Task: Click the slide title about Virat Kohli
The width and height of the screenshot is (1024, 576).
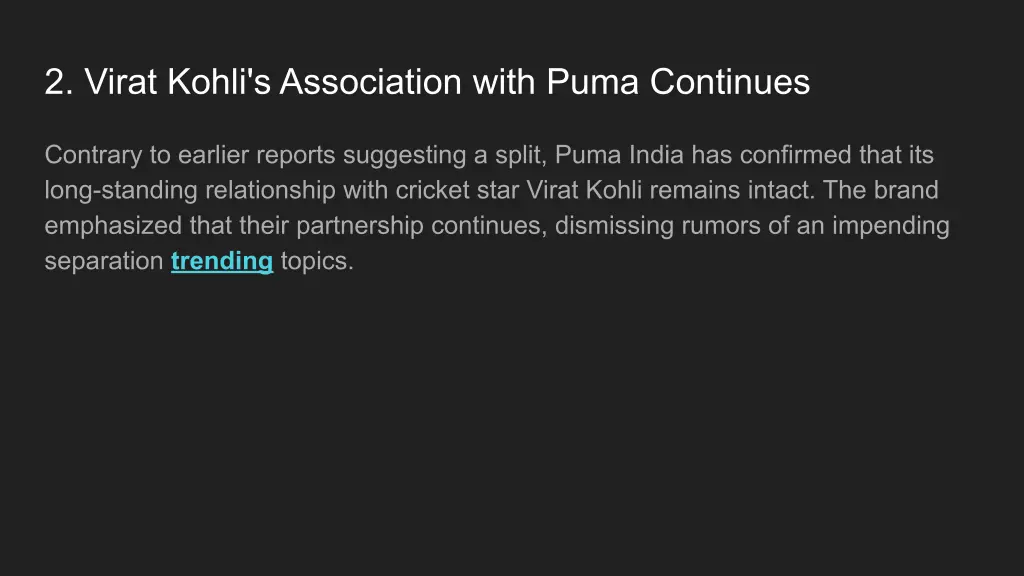Action: point(427,82)
